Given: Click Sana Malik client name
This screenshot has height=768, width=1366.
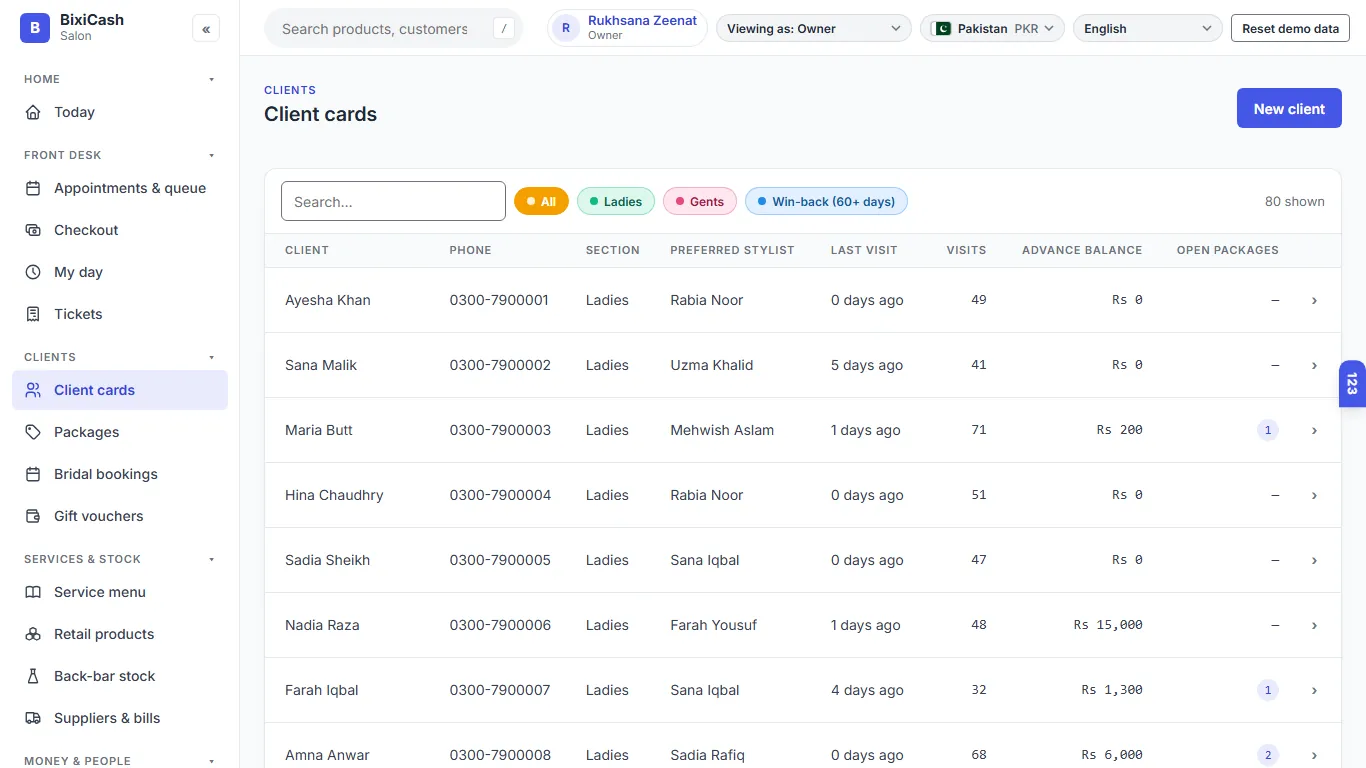Looking at the screenshot, I should pyautogui.click(x=321, y=365).
